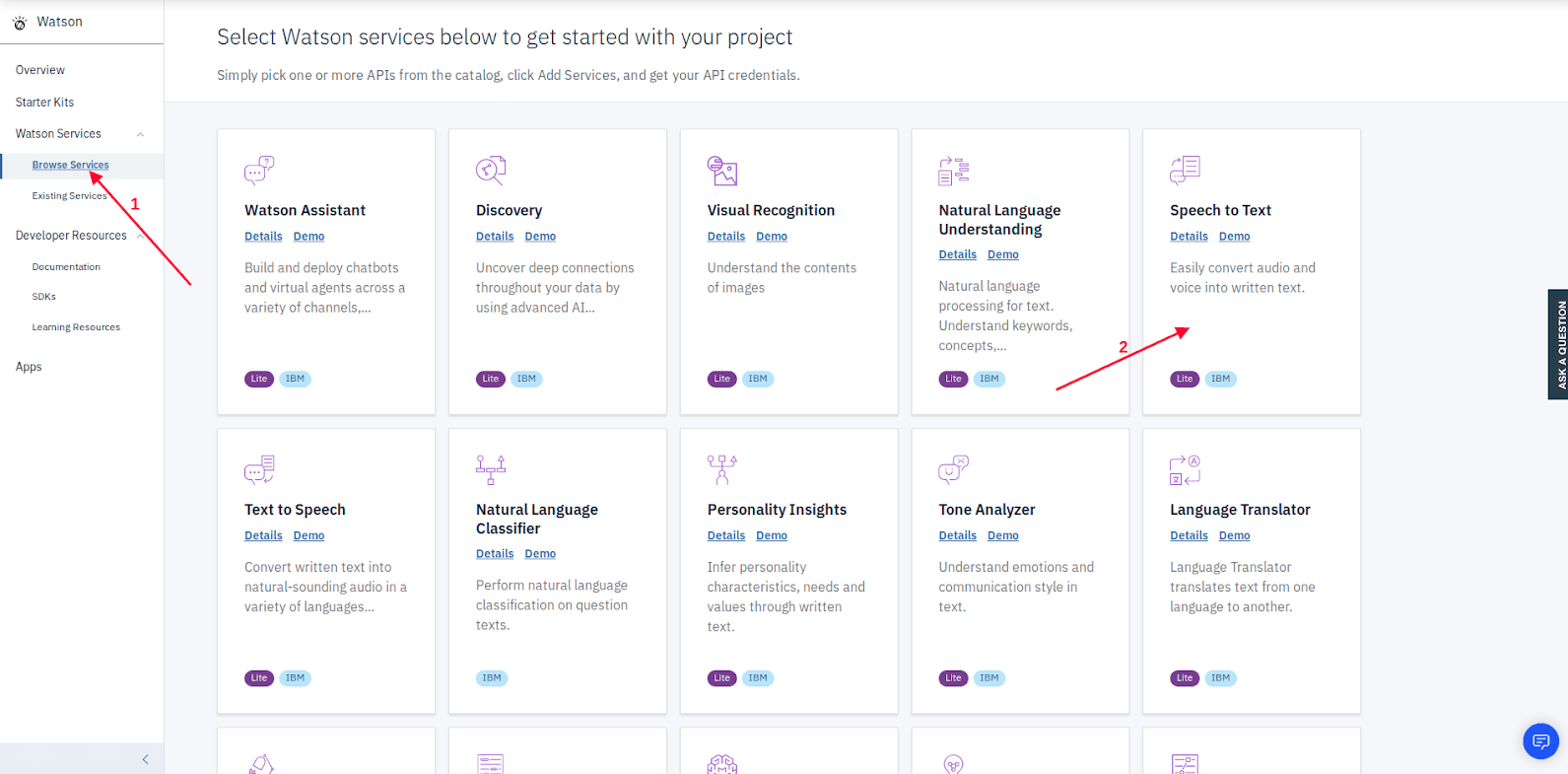
Task: Open Demo link for Text to Speech
Action: pyautogui.click(x=308, y=536)
